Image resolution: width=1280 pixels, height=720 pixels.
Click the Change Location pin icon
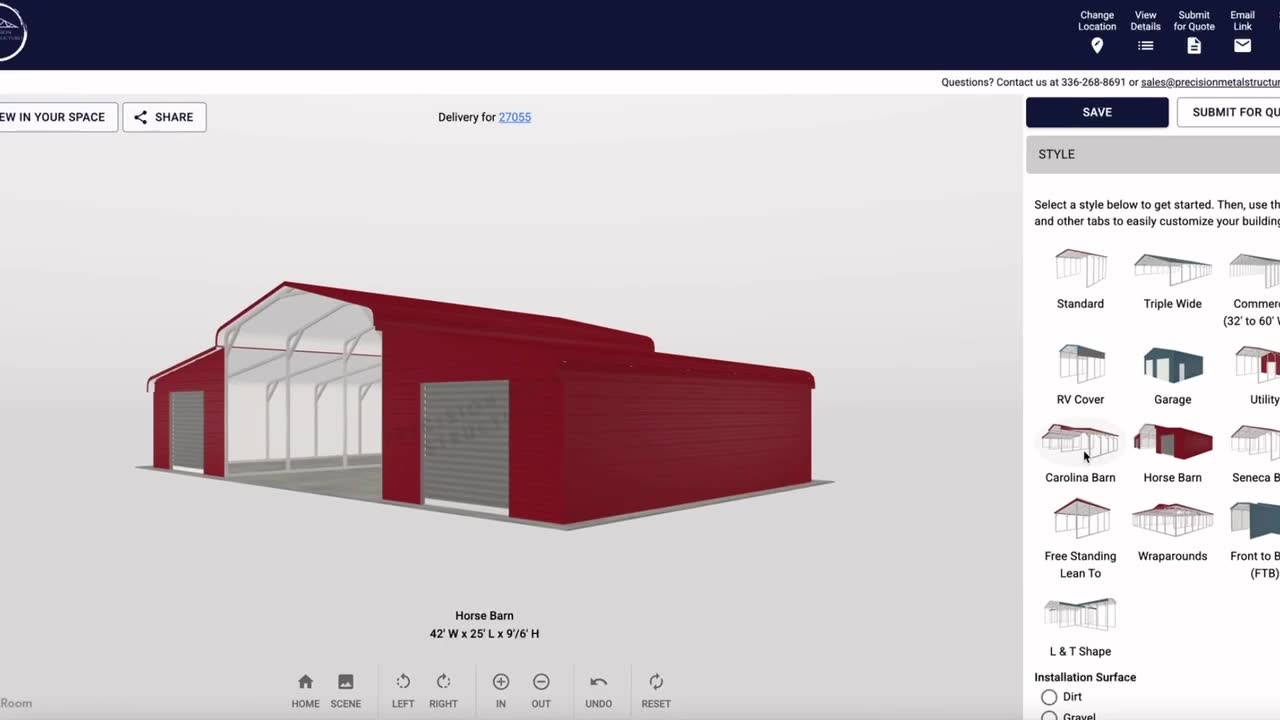(x=1097, y=46)
